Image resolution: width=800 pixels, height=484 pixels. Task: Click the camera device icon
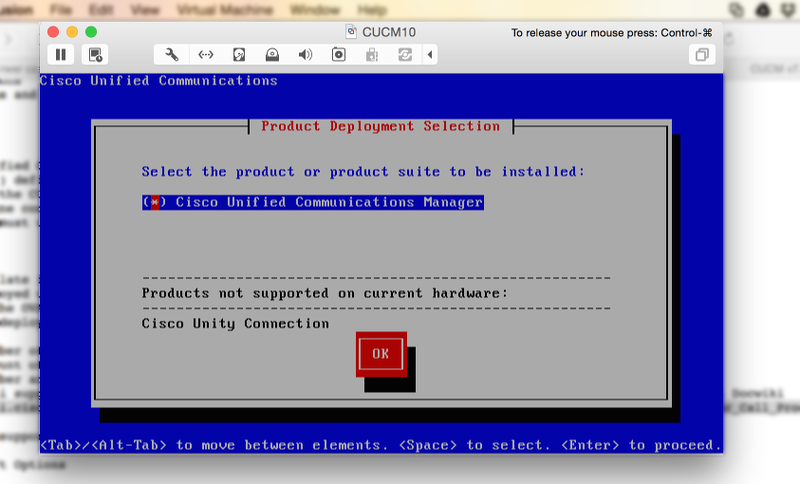(x=338, y=55)
